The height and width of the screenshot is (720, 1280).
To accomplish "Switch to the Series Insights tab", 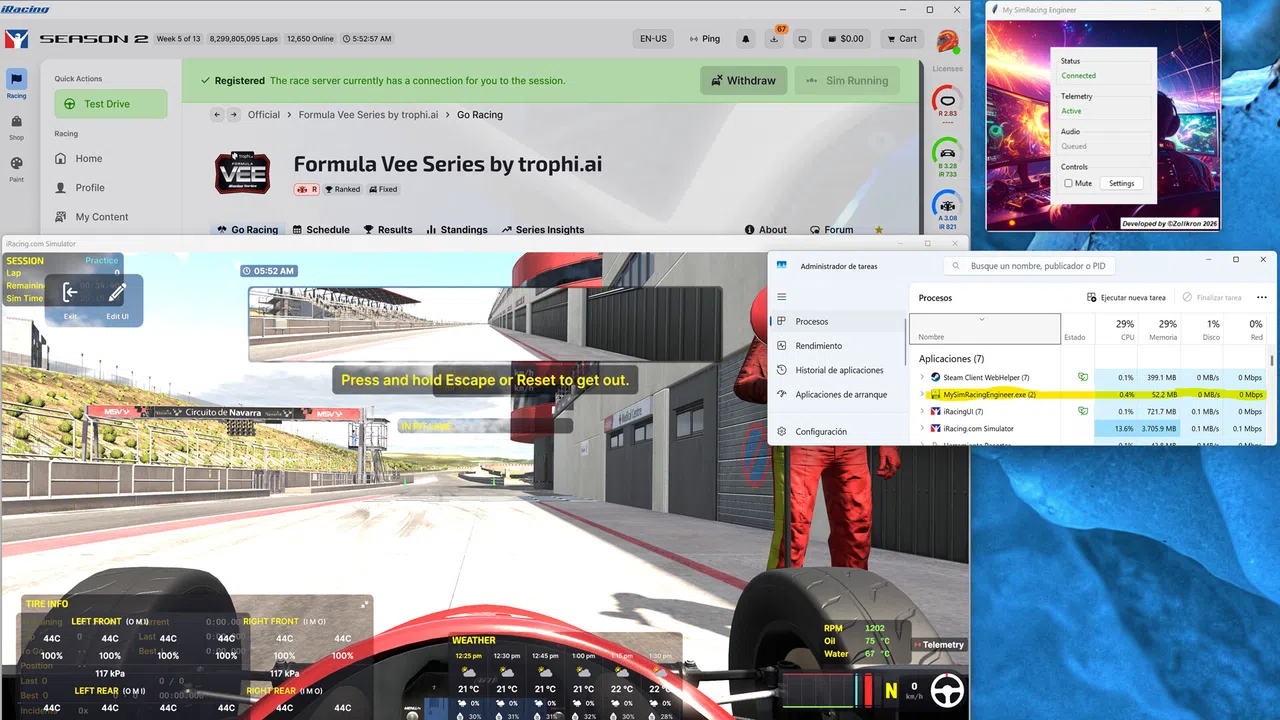I will click(542, 229).
